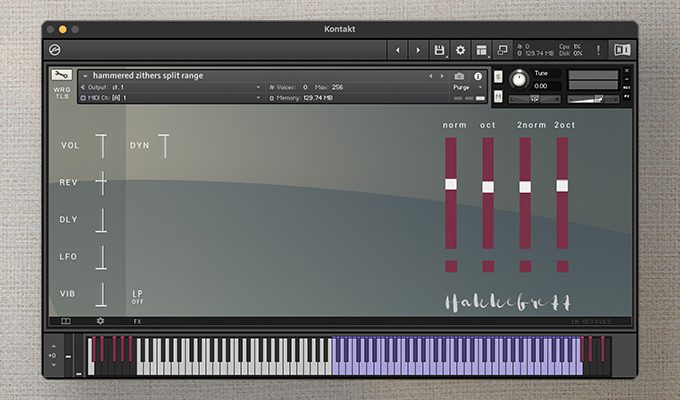Click the 'oct' vertical slider handle
Image resolution: width=680 pixels, height=400 pixels.
pos(488,186)
